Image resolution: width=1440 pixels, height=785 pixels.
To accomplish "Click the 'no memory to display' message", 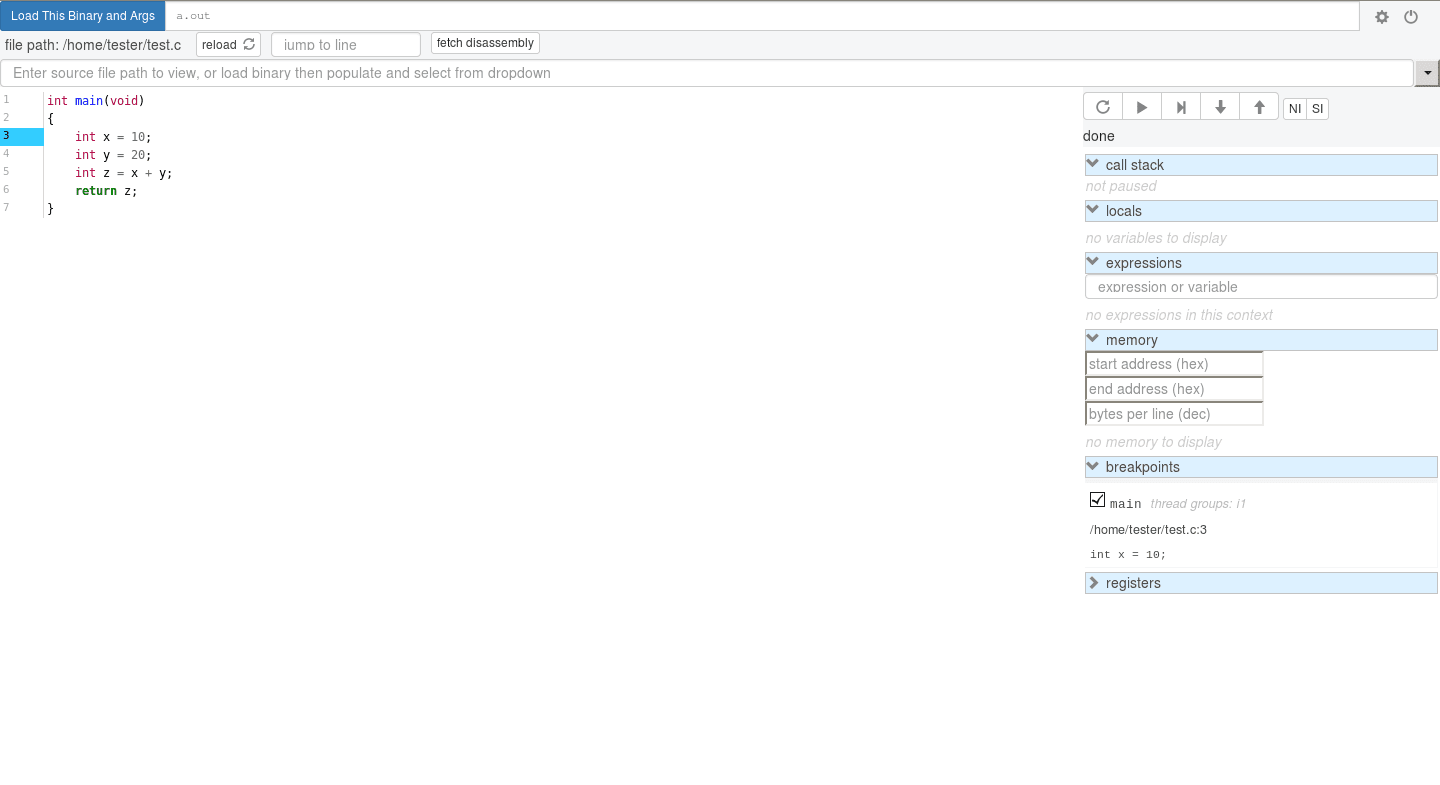I will coord(1154,442).
